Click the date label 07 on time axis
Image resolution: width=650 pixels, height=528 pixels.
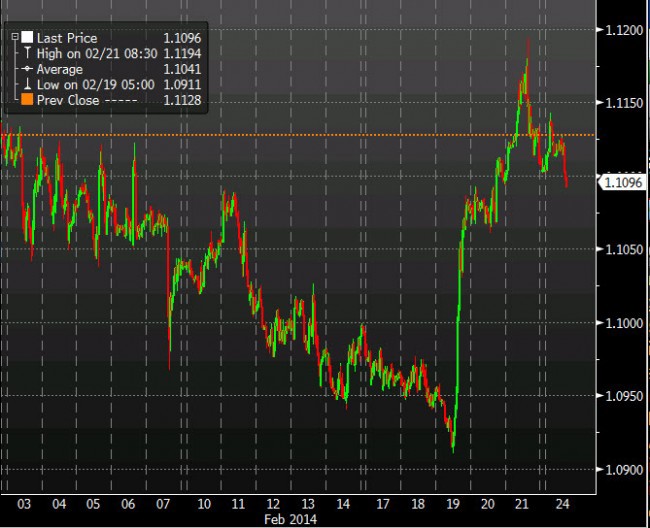(x=163, y=504)
